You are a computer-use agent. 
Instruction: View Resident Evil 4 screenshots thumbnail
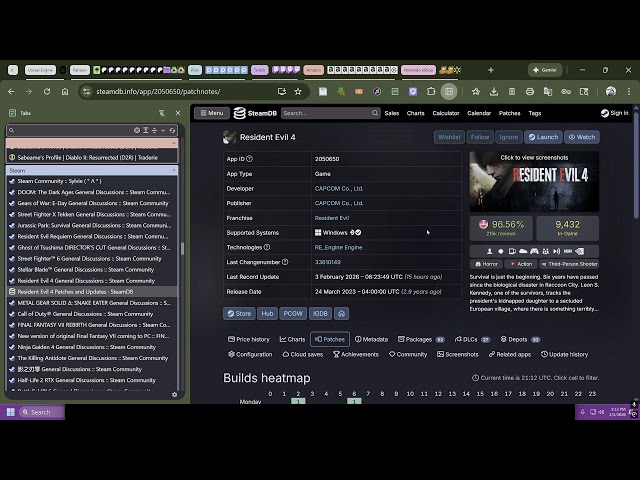point(534,181)
